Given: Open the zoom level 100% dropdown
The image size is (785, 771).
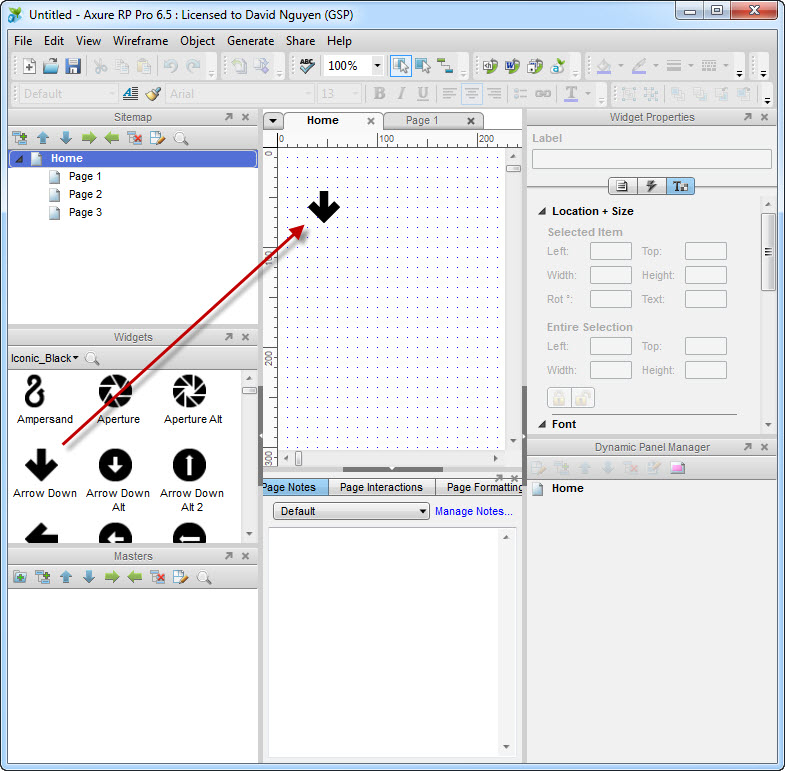Looking at the screenshot, I should (x=377, y=66).
